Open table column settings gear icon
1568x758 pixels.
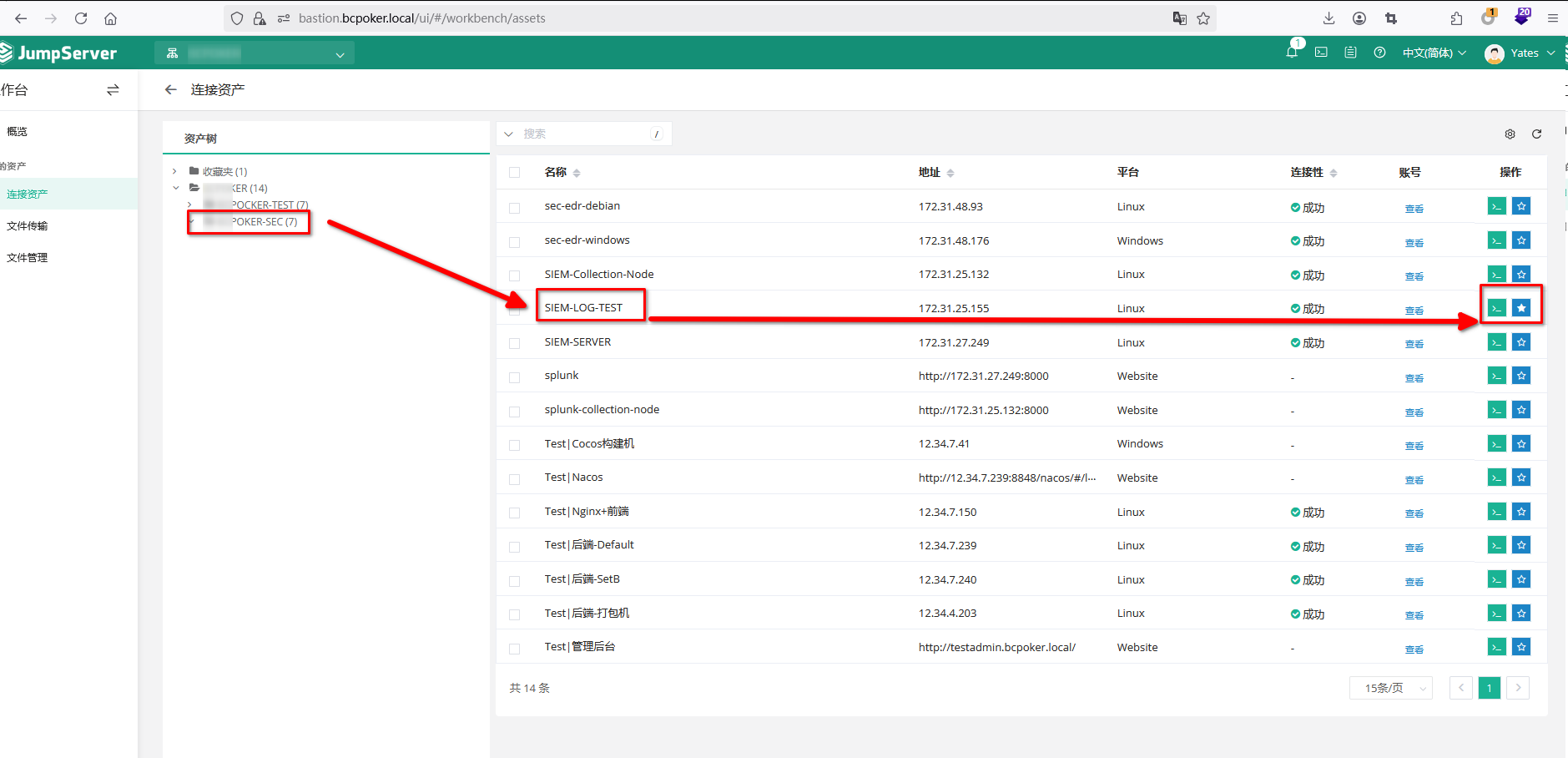[x=1510, y=134]
